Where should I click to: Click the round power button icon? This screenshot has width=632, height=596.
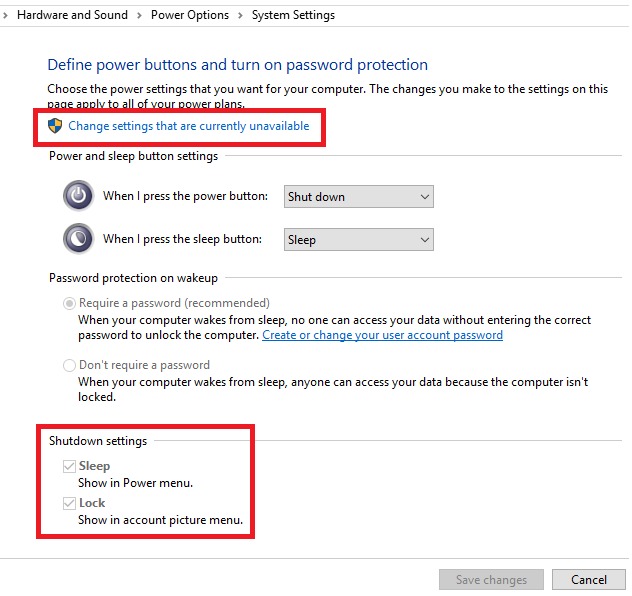(x=78, y=196)
